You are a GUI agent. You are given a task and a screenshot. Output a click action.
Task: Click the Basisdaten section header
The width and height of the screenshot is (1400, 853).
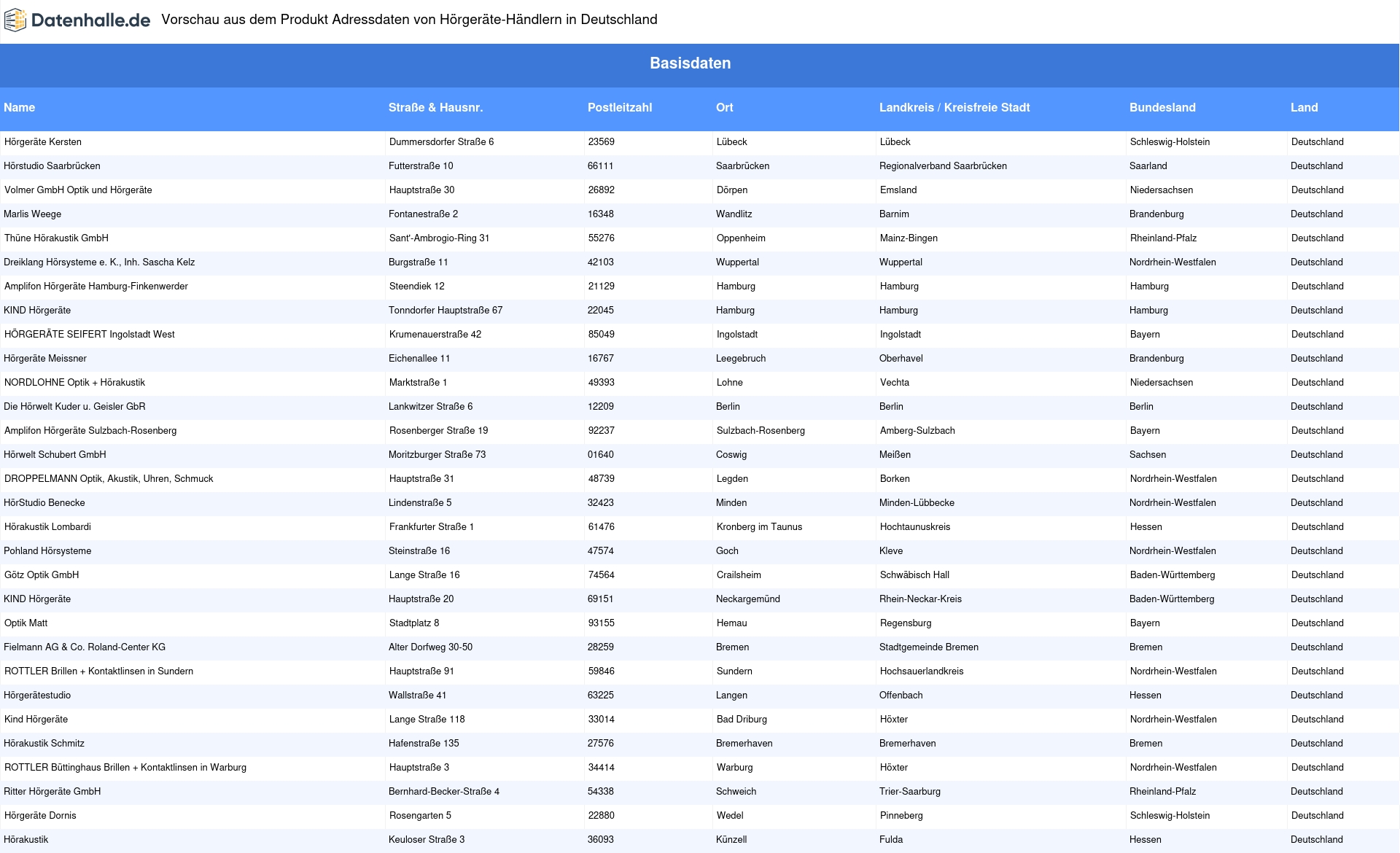(x=690, y=63)
